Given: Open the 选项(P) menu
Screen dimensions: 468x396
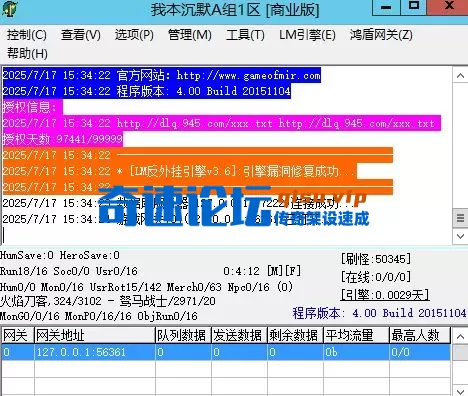Looking at the screenshot, I should point(134,35).
